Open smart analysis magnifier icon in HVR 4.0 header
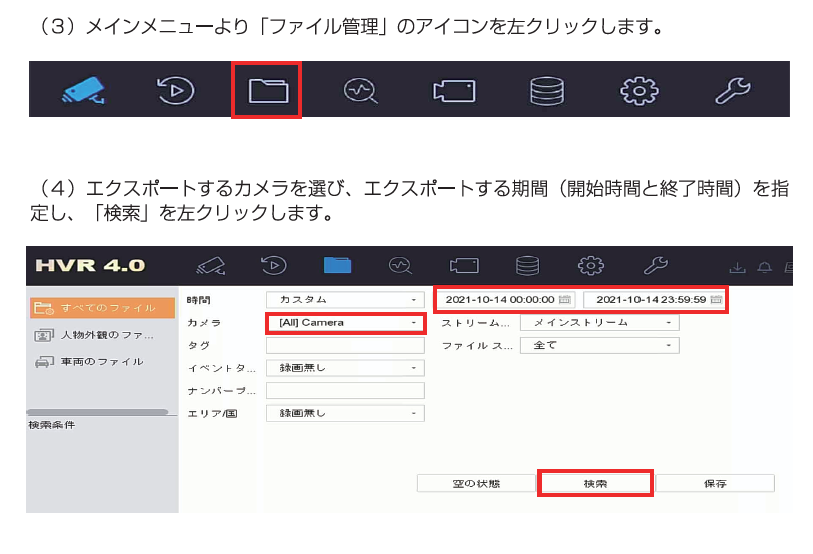 (400, 265)
